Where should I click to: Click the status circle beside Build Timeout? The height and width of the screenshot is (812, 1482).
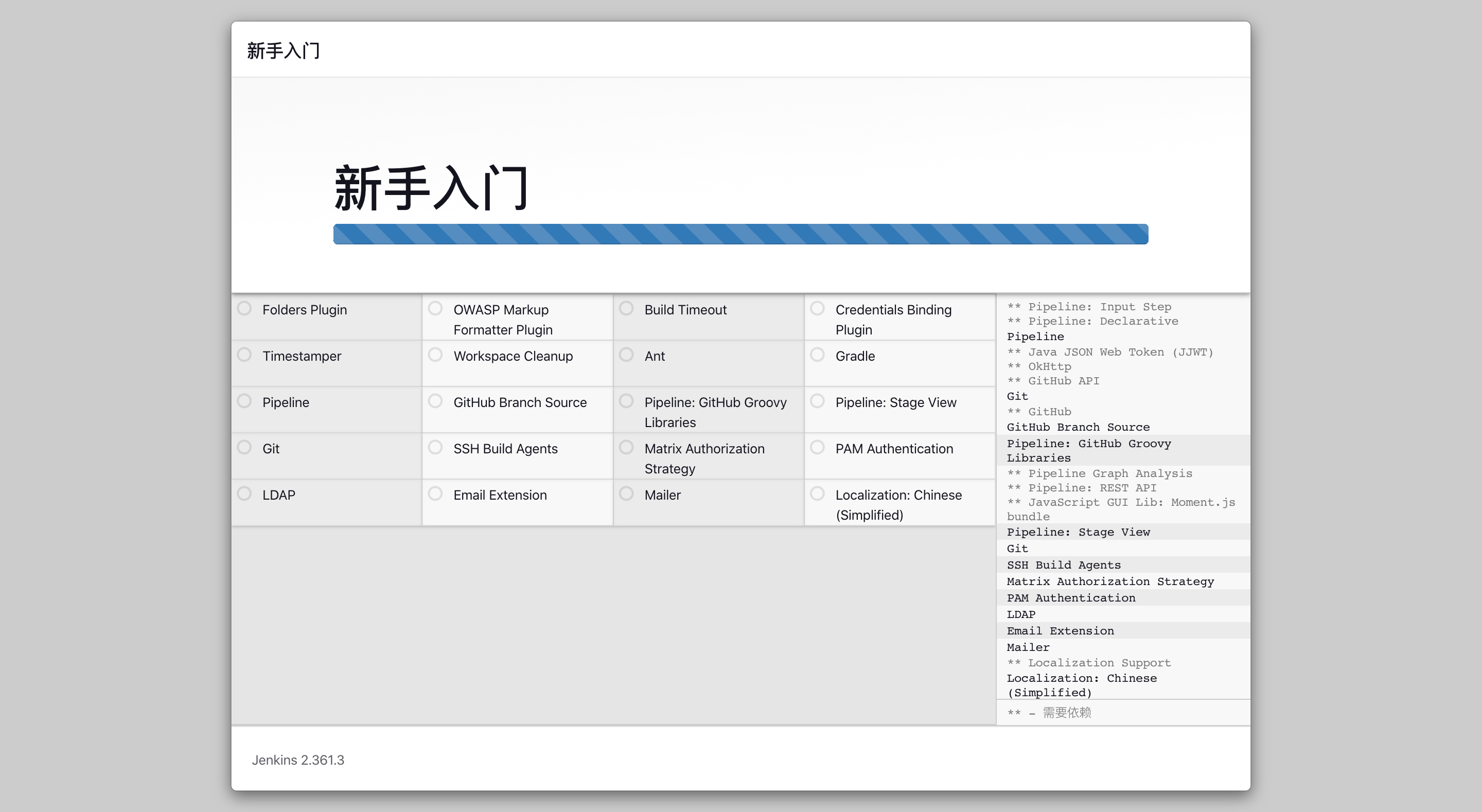pos(627,308)
